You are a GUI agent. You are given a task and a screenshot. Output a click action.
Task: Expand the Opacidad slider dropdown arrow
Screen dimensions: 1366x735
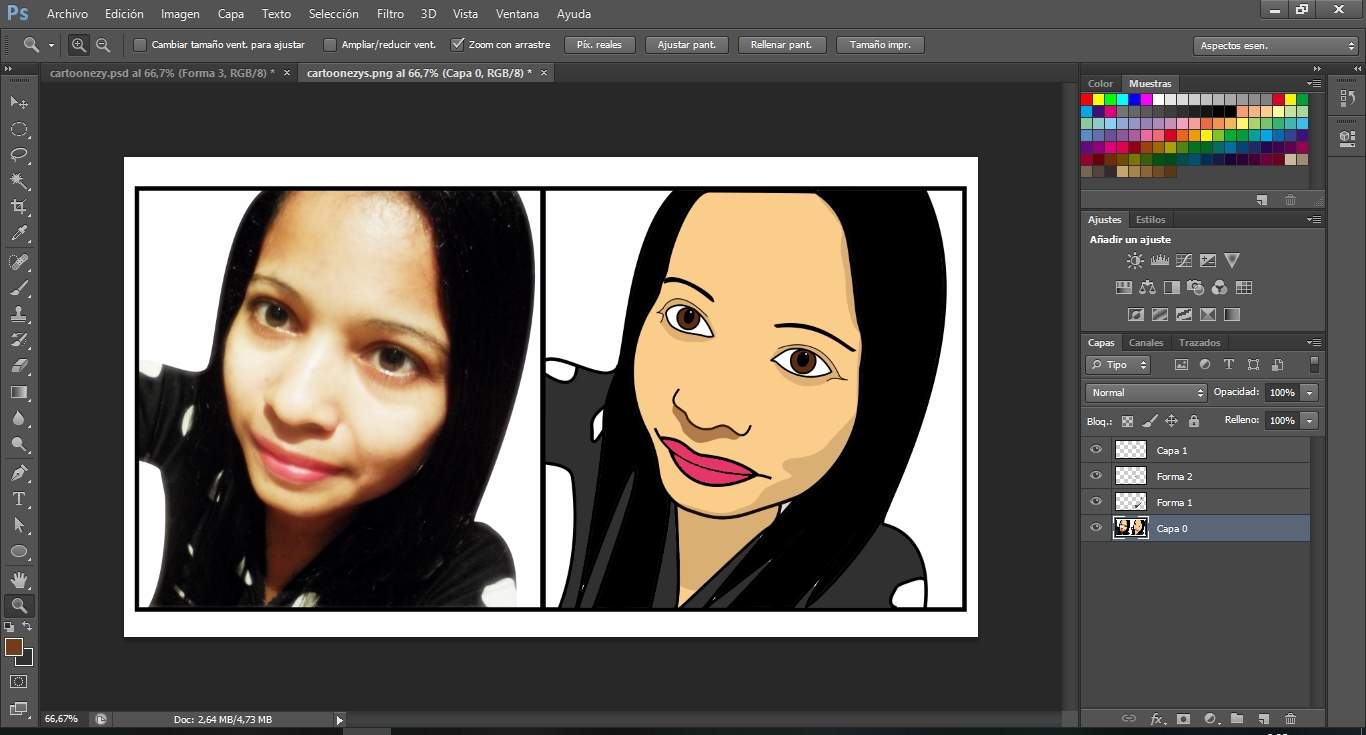pos(1310,393)
